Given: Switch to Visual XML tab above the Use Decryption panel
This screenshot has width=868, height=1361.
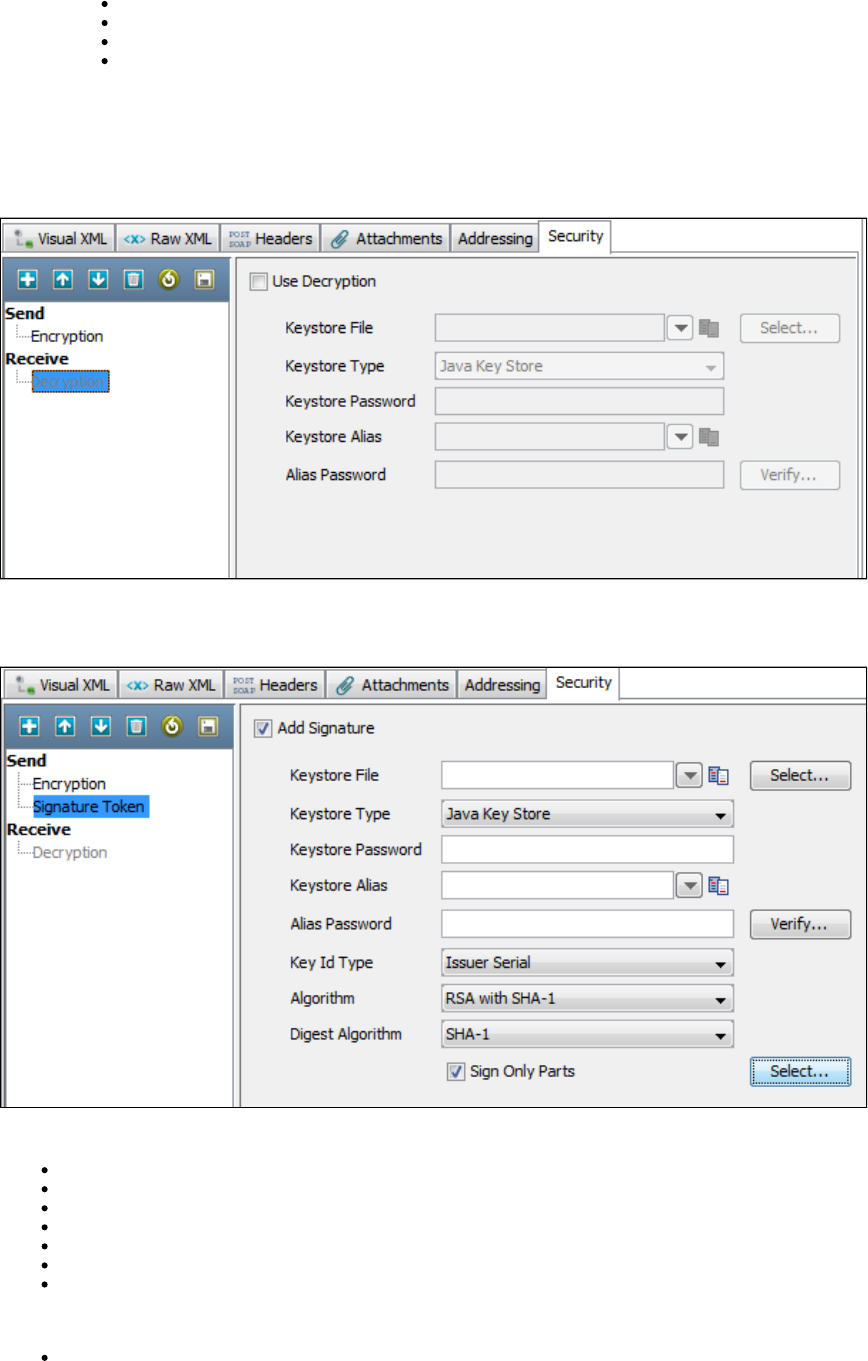Looking at the screenshot, I should pos(60,238).
